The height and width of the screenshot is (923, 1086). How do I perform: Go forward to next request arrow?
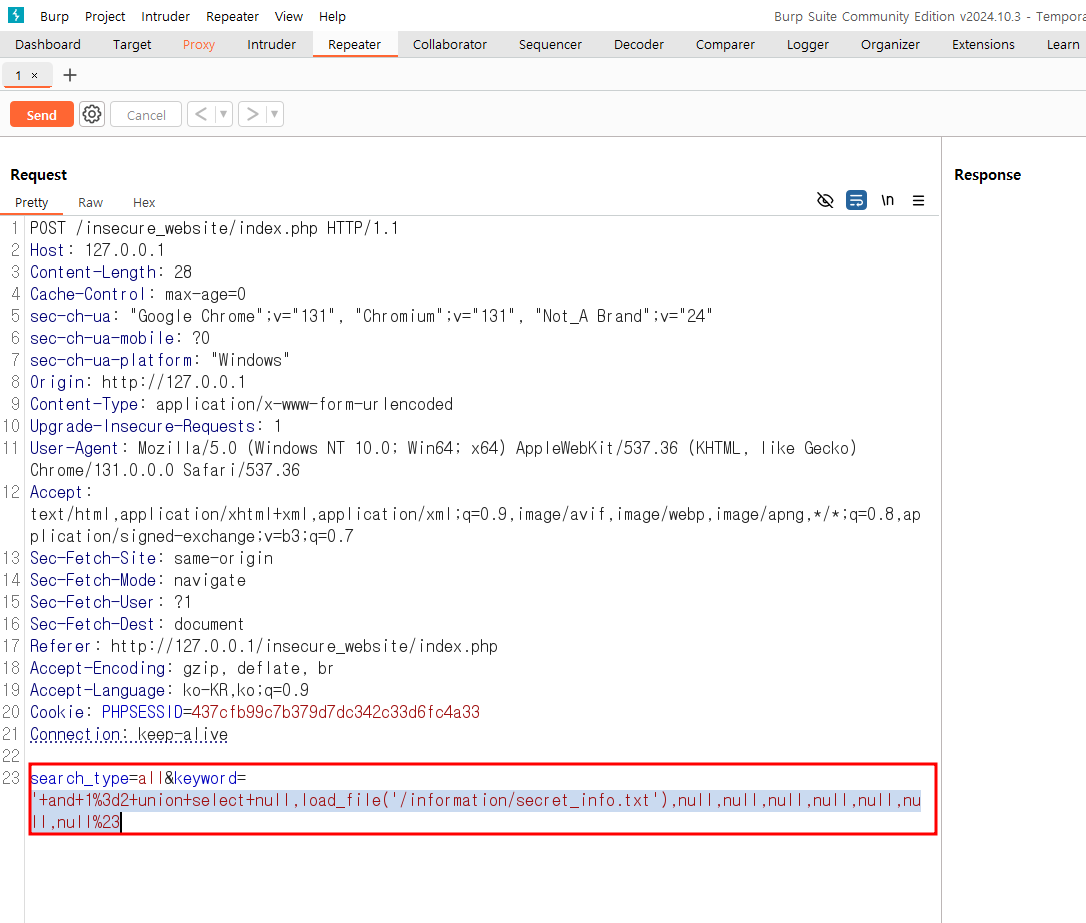(x=253, y=114)
